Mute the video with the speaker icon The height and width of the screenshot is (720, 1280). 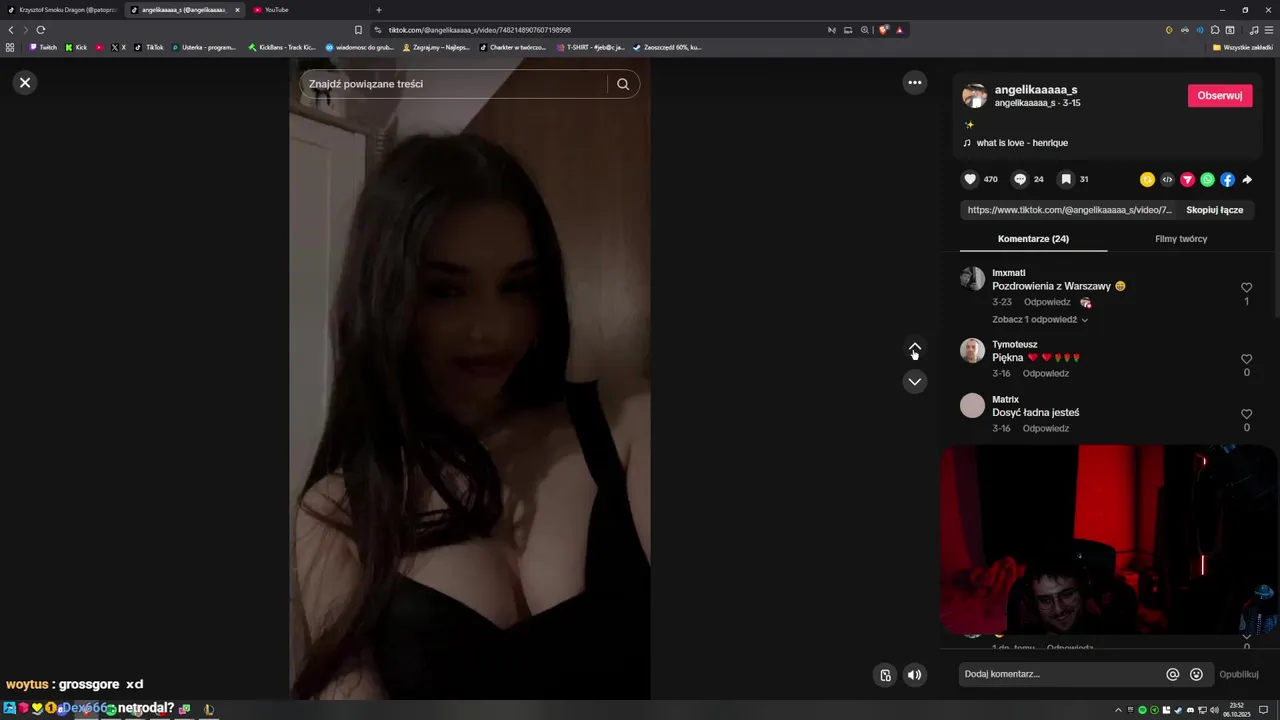coord(914,675)
